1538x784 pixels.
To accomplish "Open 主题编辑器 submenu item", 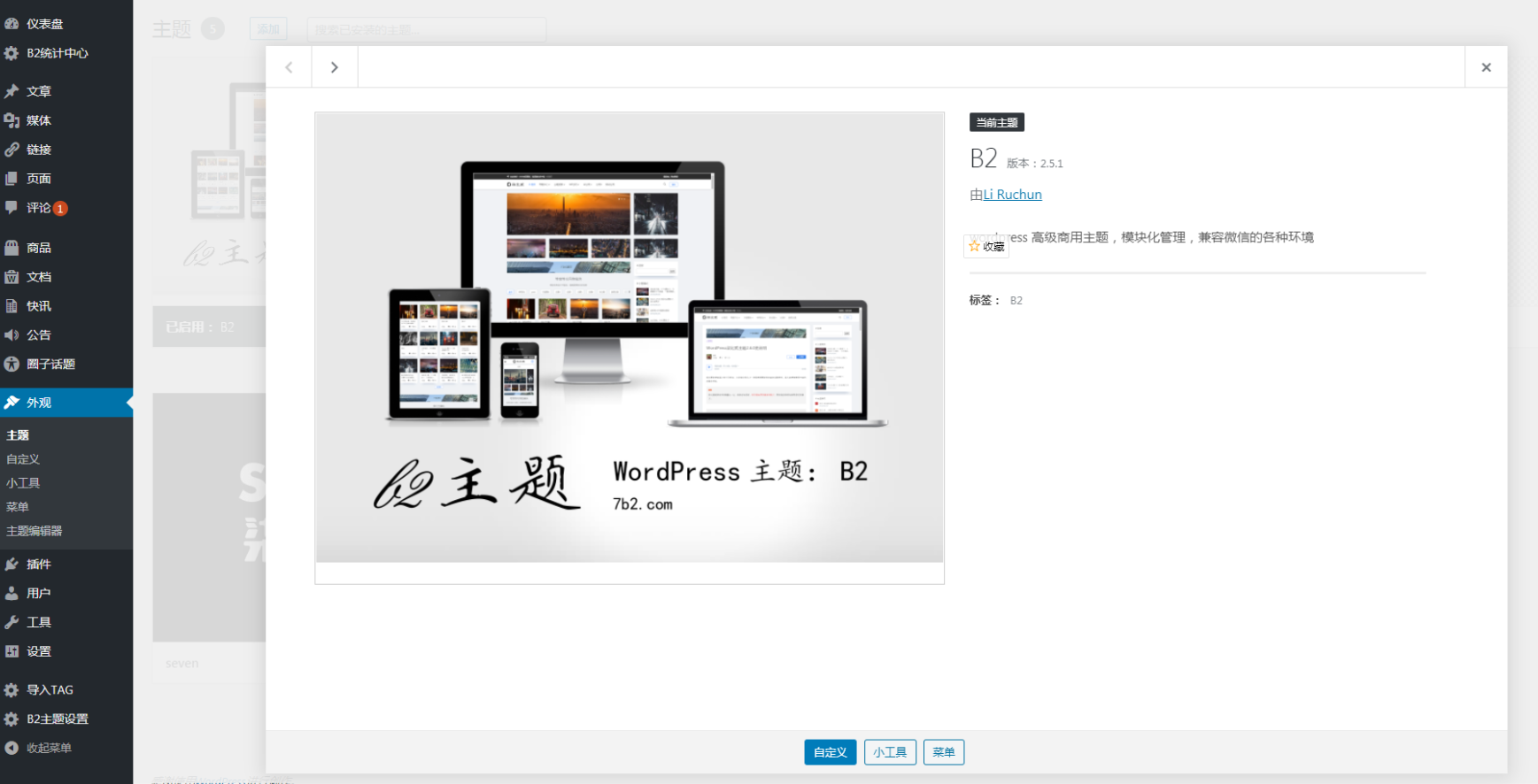I will point(34,531).
